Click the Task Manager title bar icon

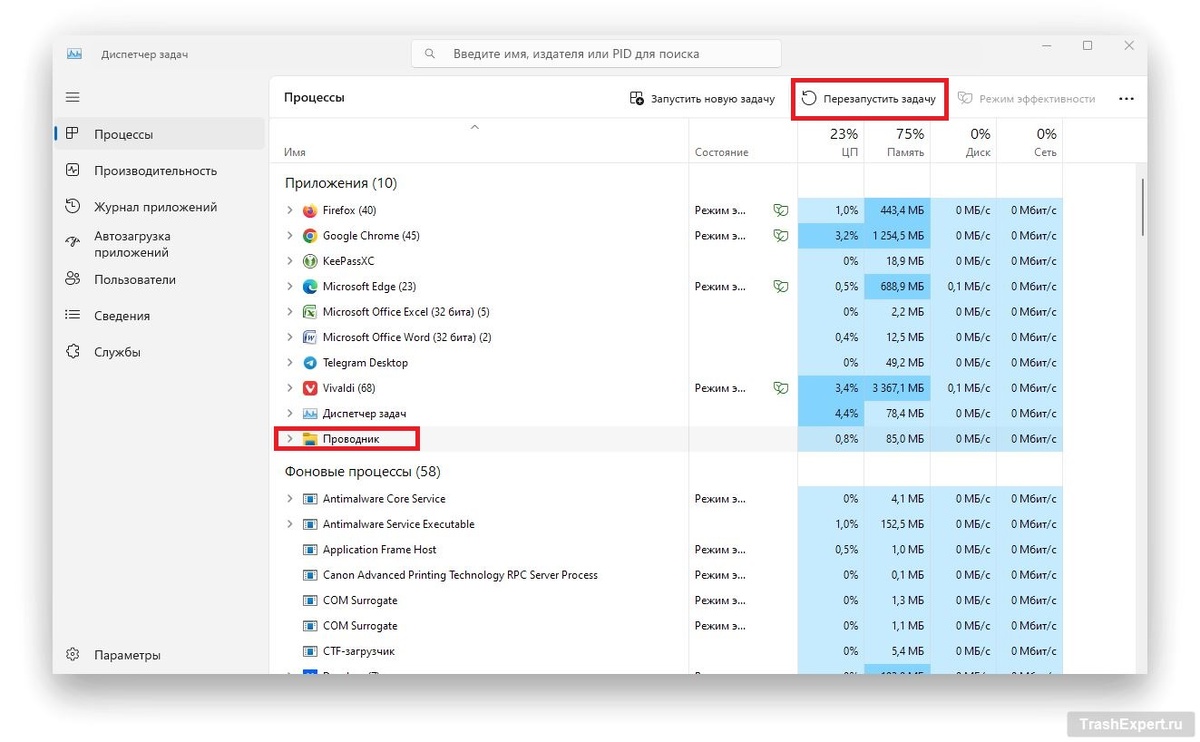click(74, 54)
